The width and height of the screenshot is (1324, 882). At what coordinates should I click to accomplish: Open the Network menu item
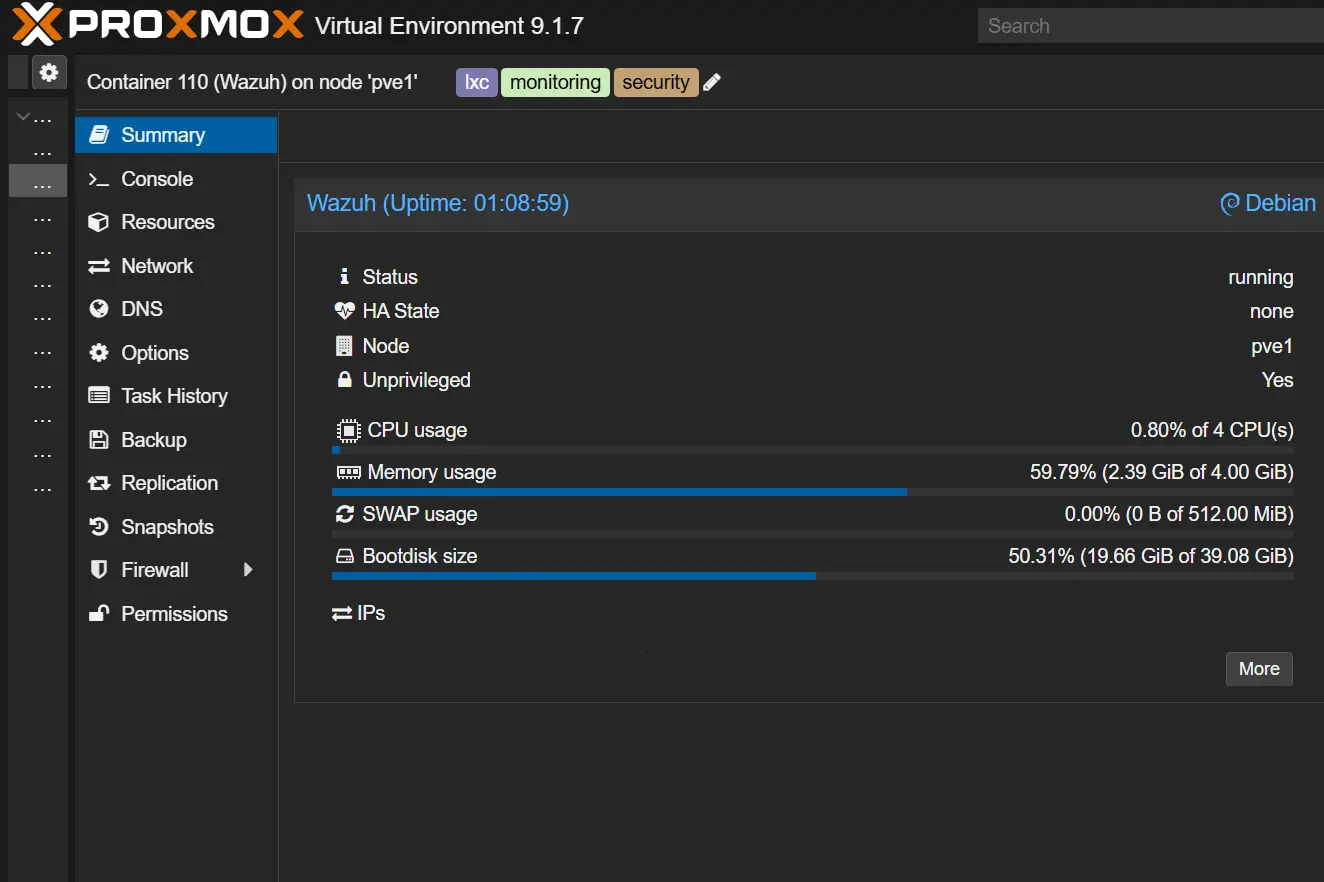pos(157,266)
